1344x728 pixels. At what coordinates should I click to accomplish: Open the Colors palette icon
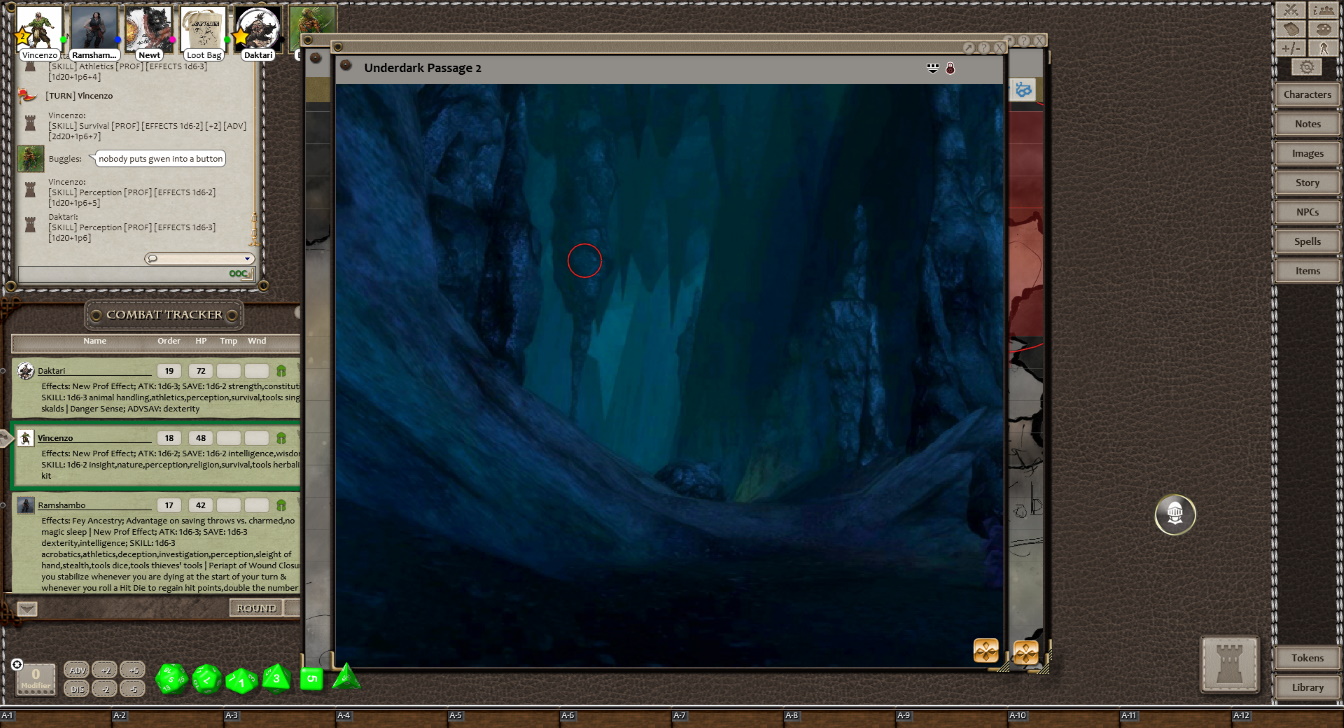click(1324, 29)
